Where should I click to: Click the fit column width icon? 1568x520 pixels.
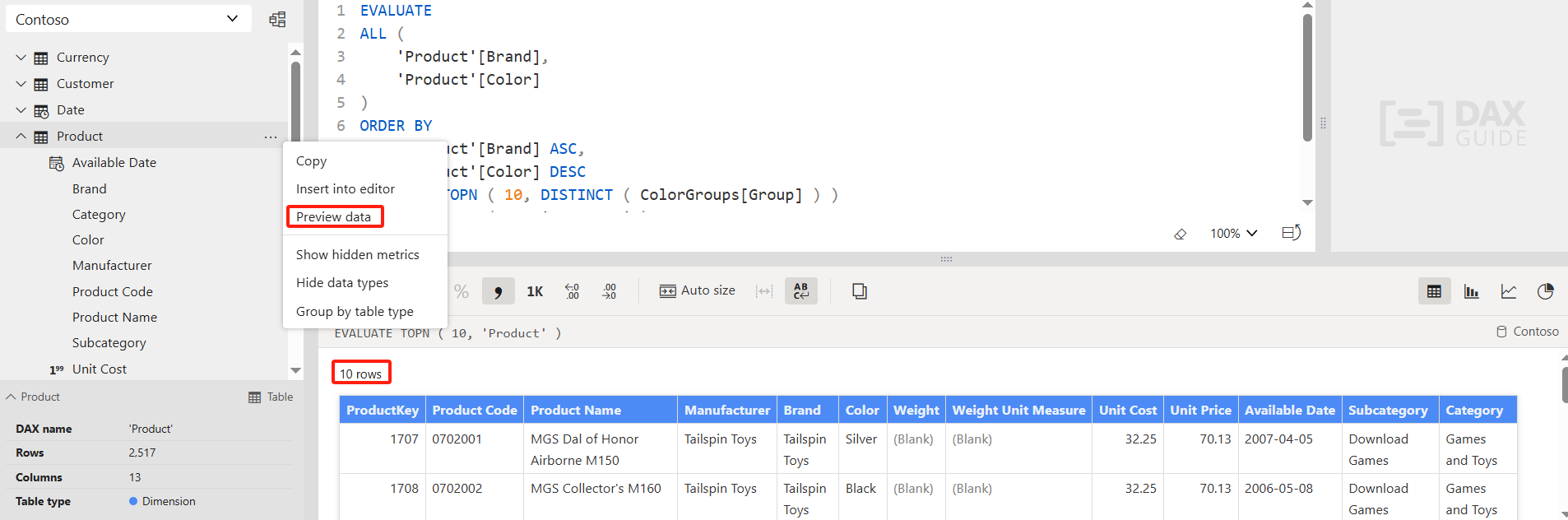[x=764, y=291]
